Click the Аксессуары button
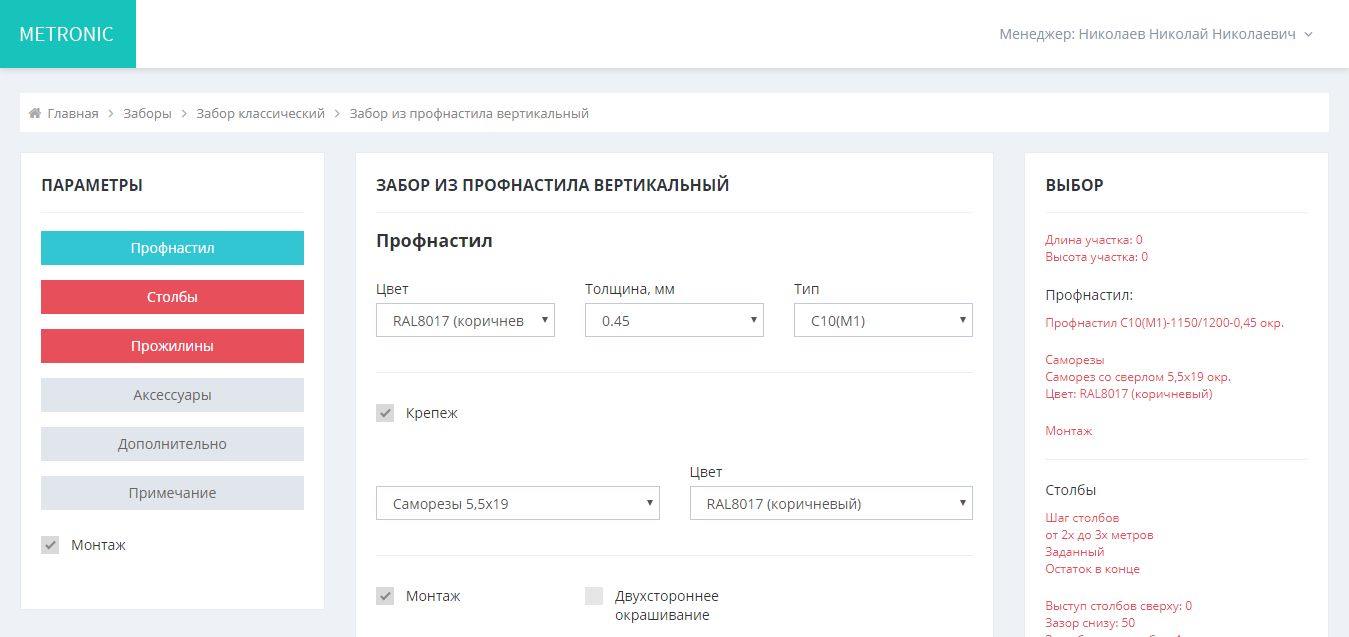Viewport: 1349px width, 637px height. pyautogui.click(x=172, y=395)
